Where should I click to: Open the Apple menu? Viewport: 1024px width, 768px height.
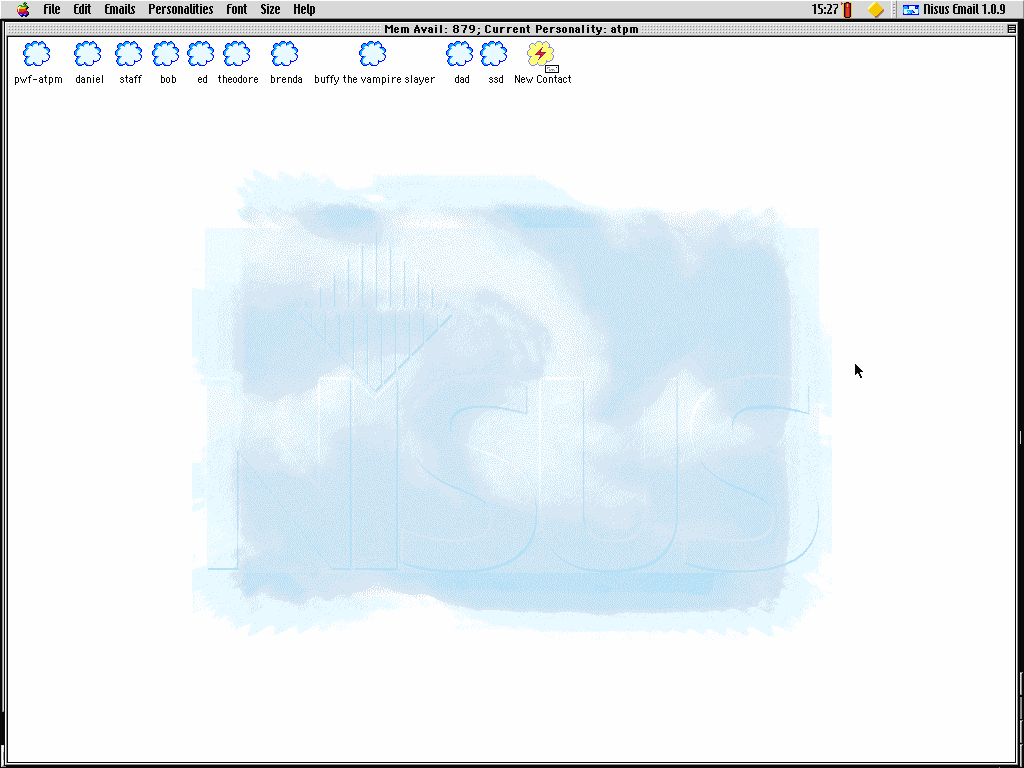pyautogui.click(x=24, y=9)
